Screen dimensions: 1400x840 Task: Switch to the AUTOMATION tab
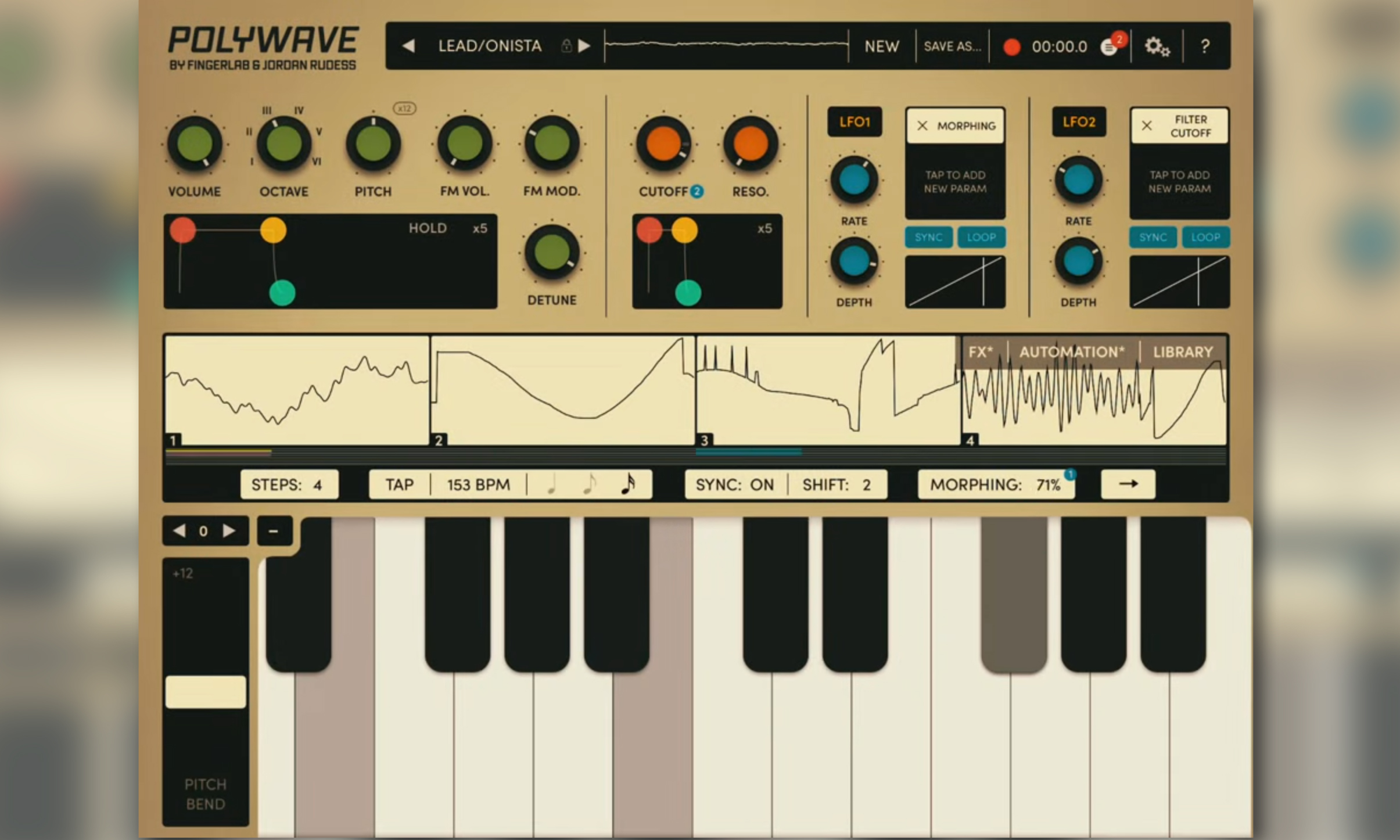pos(1072,351)
